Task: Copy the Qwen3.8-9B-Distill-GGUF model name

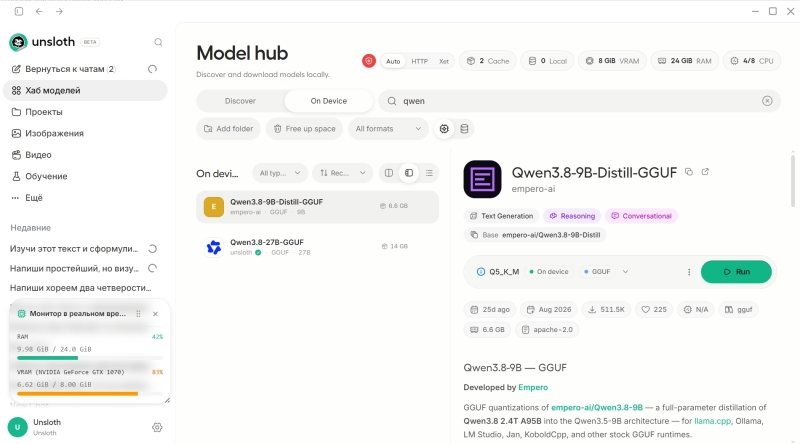Action: coord(689,172)
